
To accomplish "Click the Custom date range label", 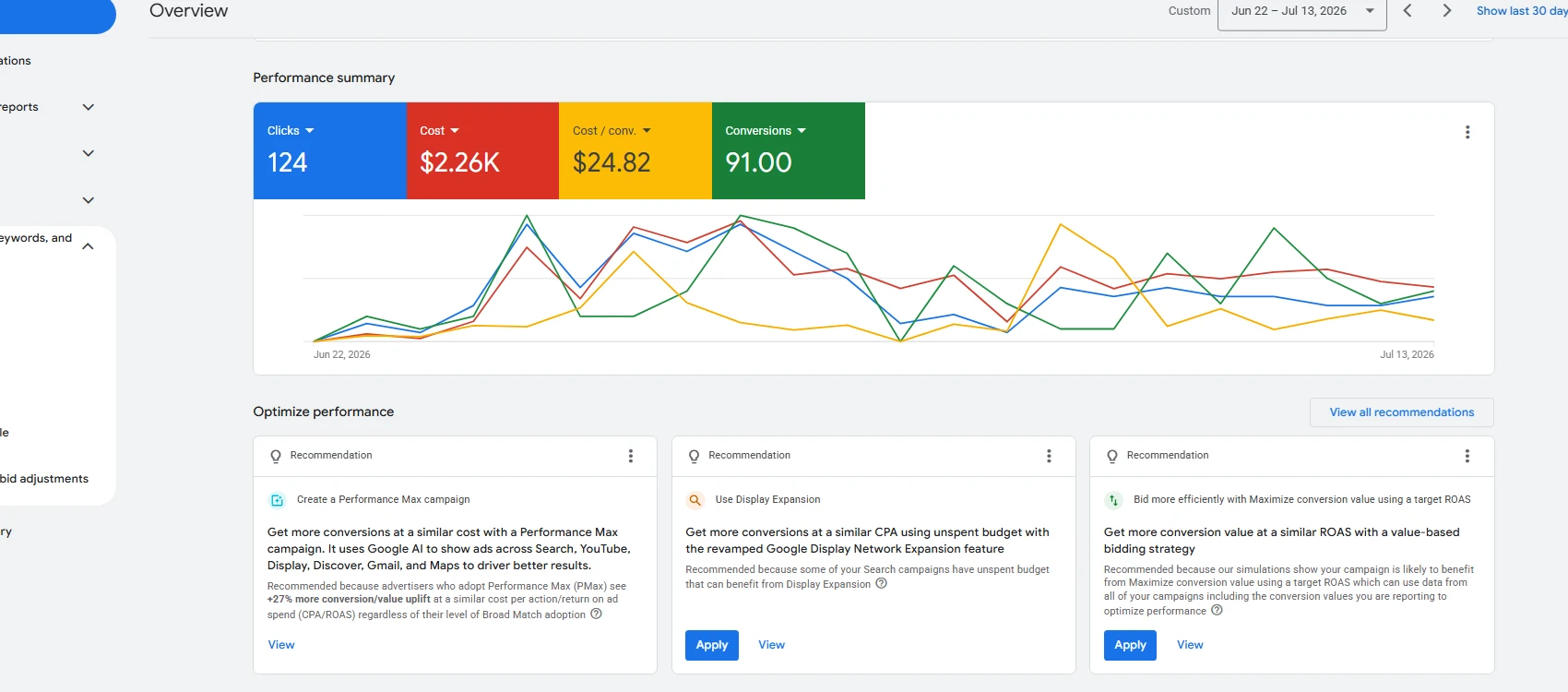I will pos(1189,11).
